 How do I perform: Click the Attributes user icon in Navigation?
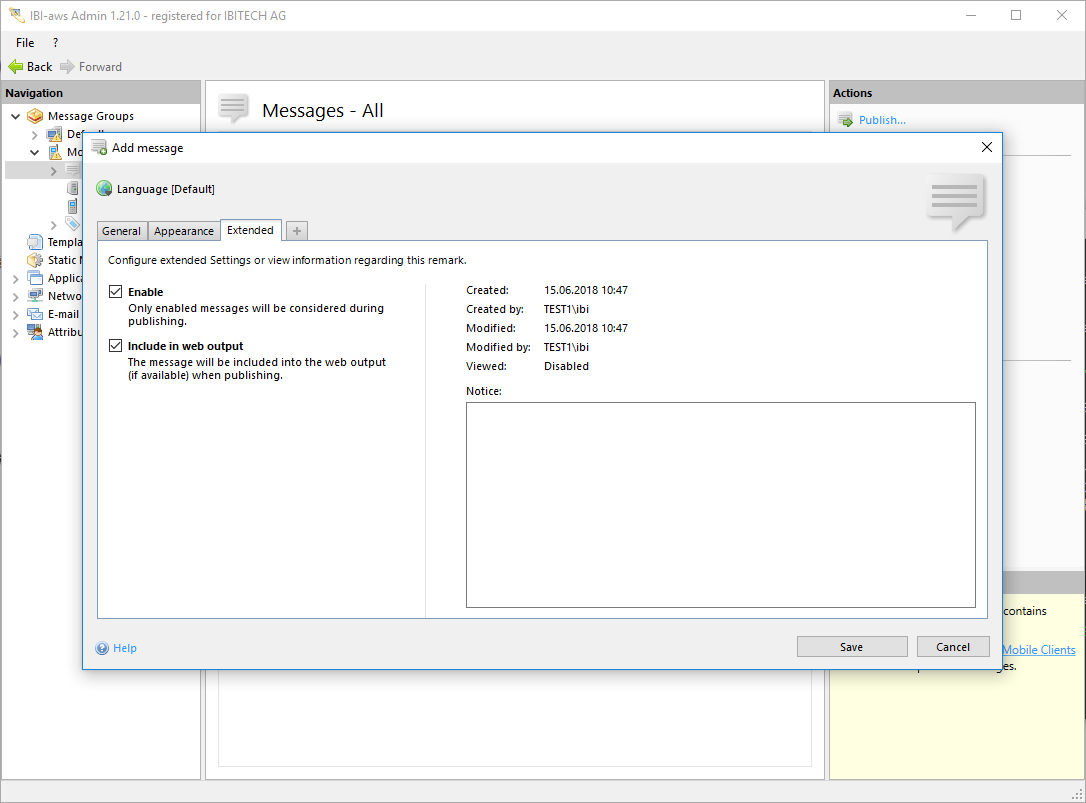click(35, 332)
